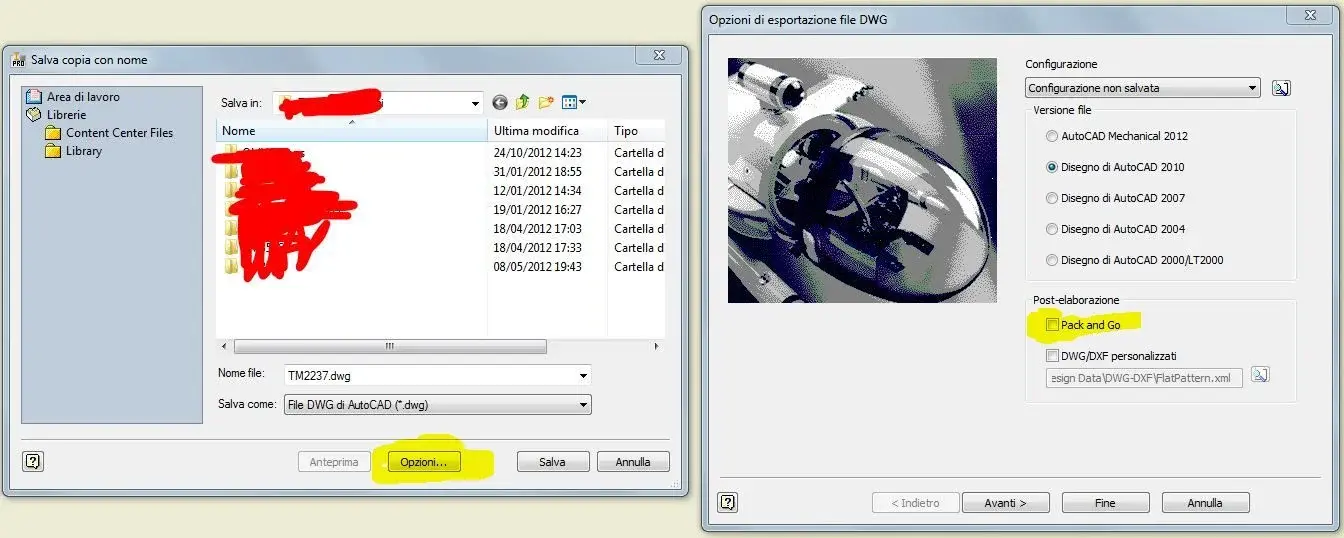
Task: Click the Avanti > button
Action: click(1005, 503)
